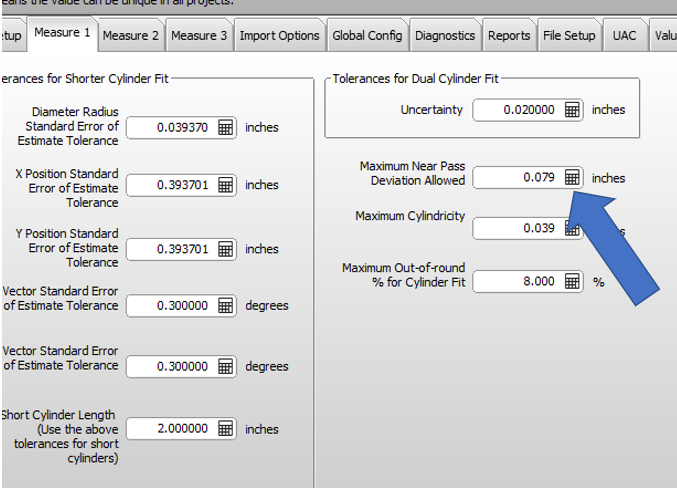Select the Global Config tab
The width and height of the screenshot is (677, 488).
point(367,36)
